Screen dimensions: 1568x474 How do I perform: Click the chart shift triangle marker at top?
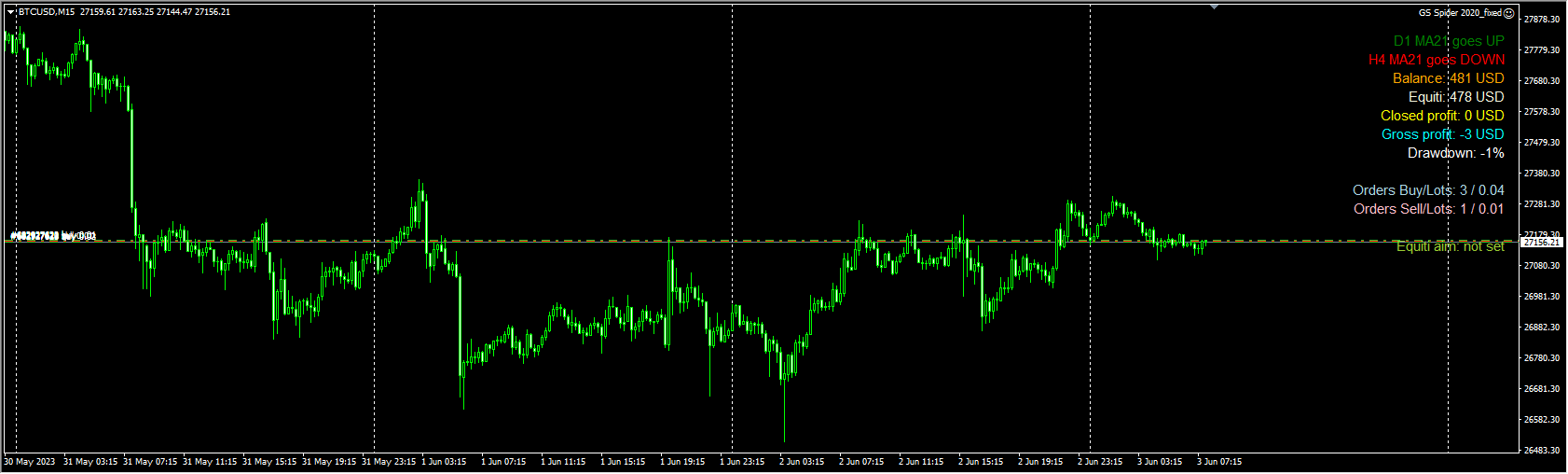1214,7
